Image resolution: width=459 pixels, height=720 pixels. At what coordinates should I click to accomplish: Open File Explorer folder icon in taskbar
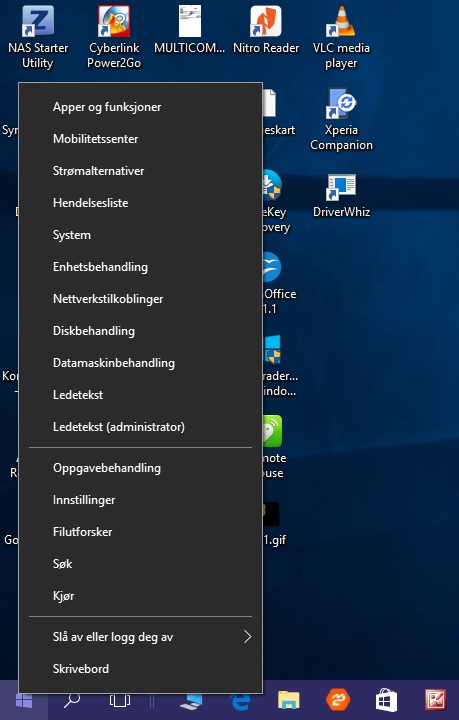(x=289, y=701)
